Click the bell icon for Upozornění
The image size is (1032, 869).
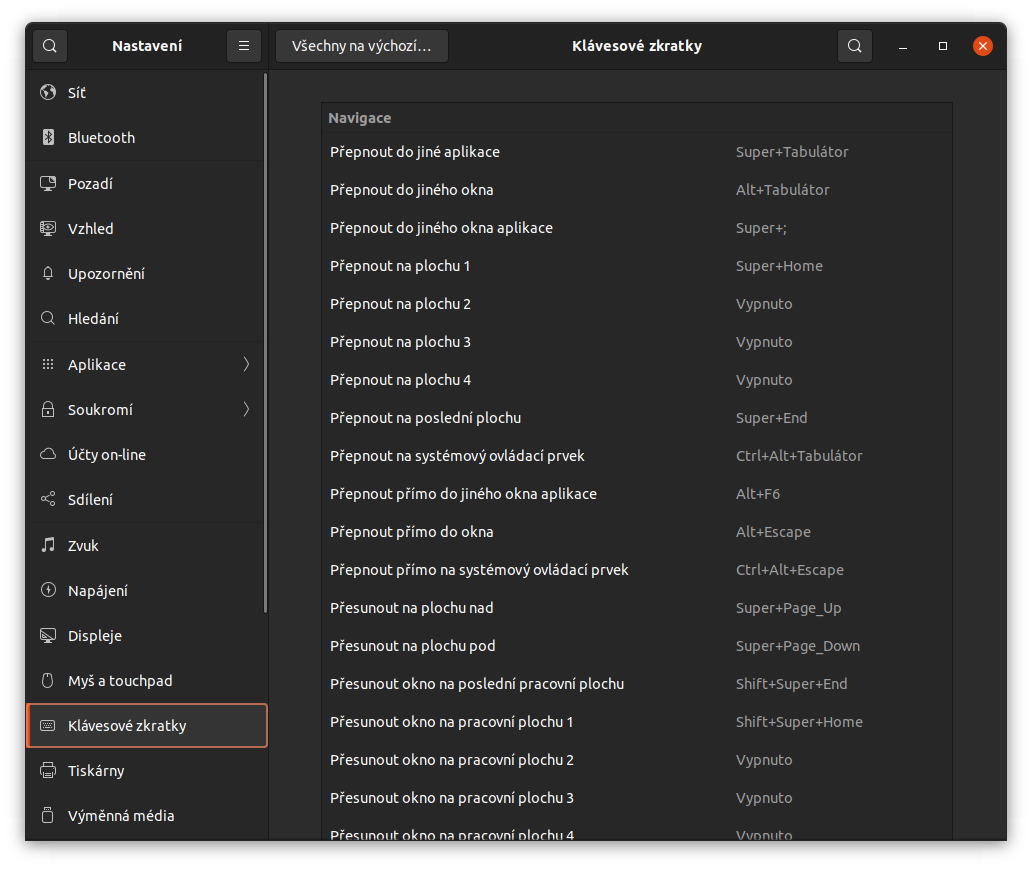click(x=48, y=274)
